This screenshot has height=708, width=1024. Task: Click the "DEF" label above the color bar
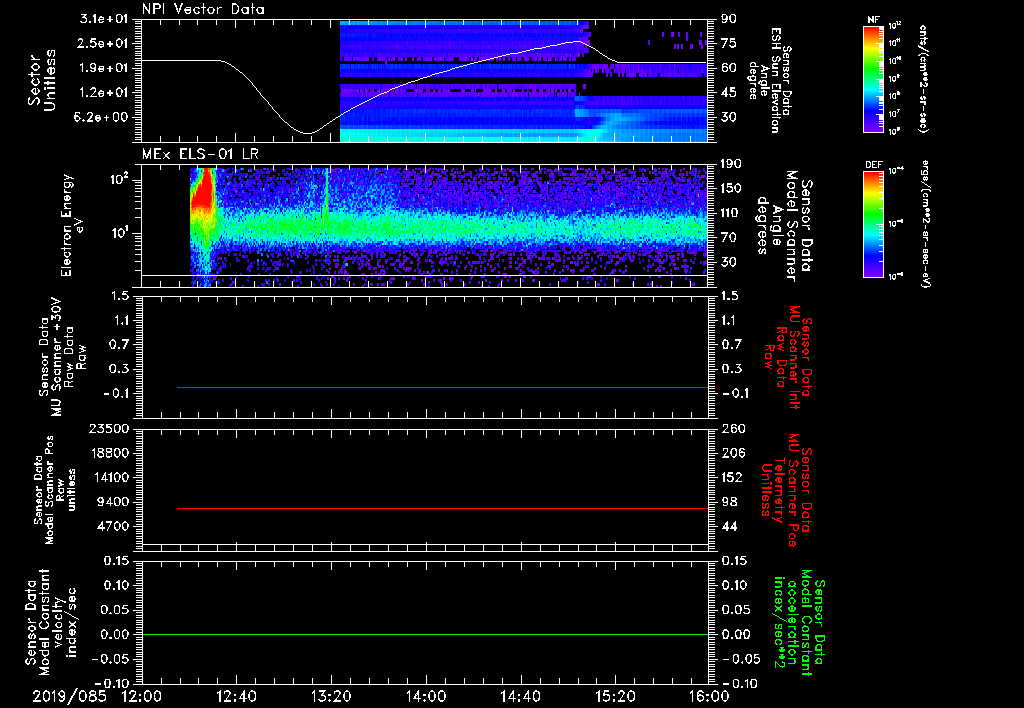pos(873,165)
